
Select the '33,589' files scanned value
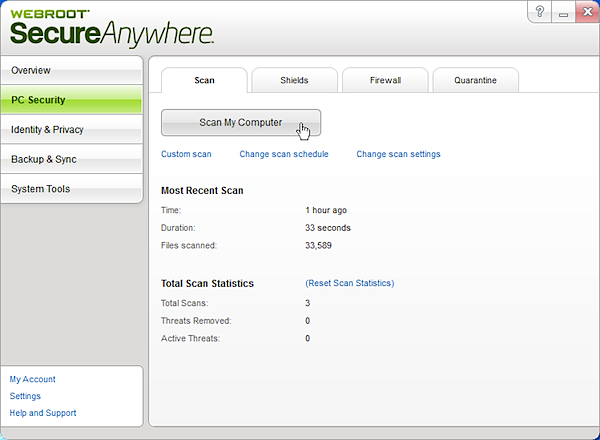click(x=318, y=245)
